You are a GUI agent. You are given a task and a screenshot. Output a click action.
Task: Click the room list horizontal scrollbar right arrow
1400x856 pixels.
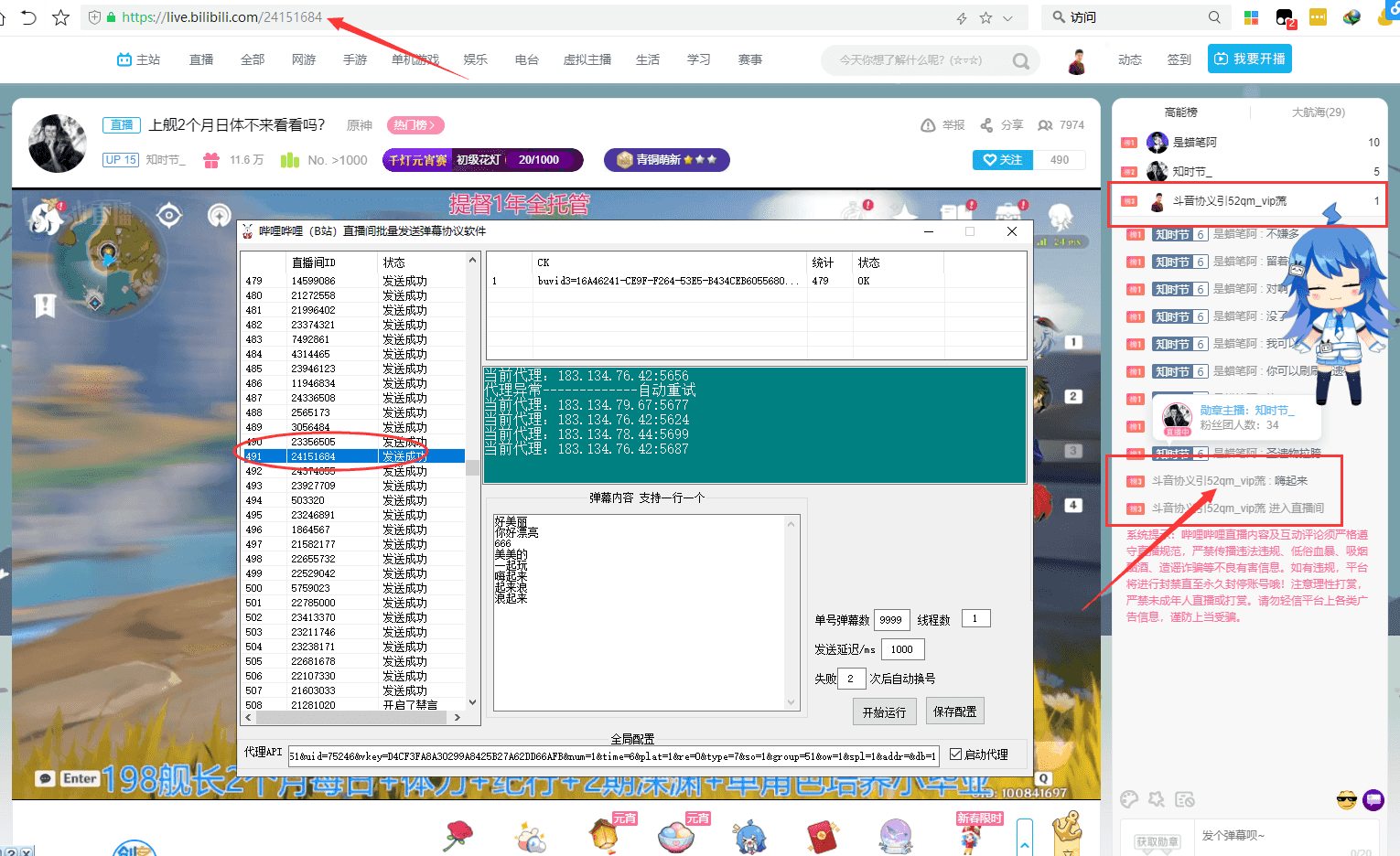coord(458,718)
